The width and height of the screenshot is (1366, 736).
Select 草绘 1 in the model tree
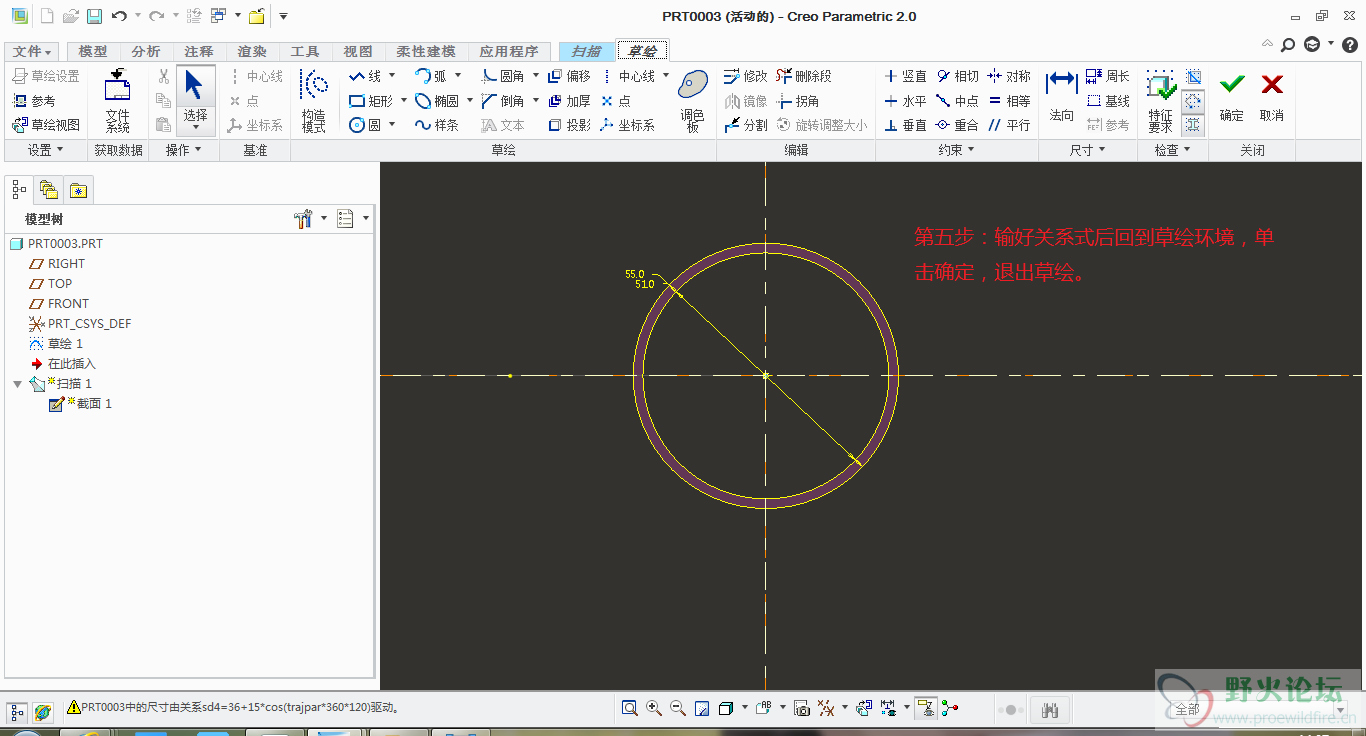[x=57, y=344]
